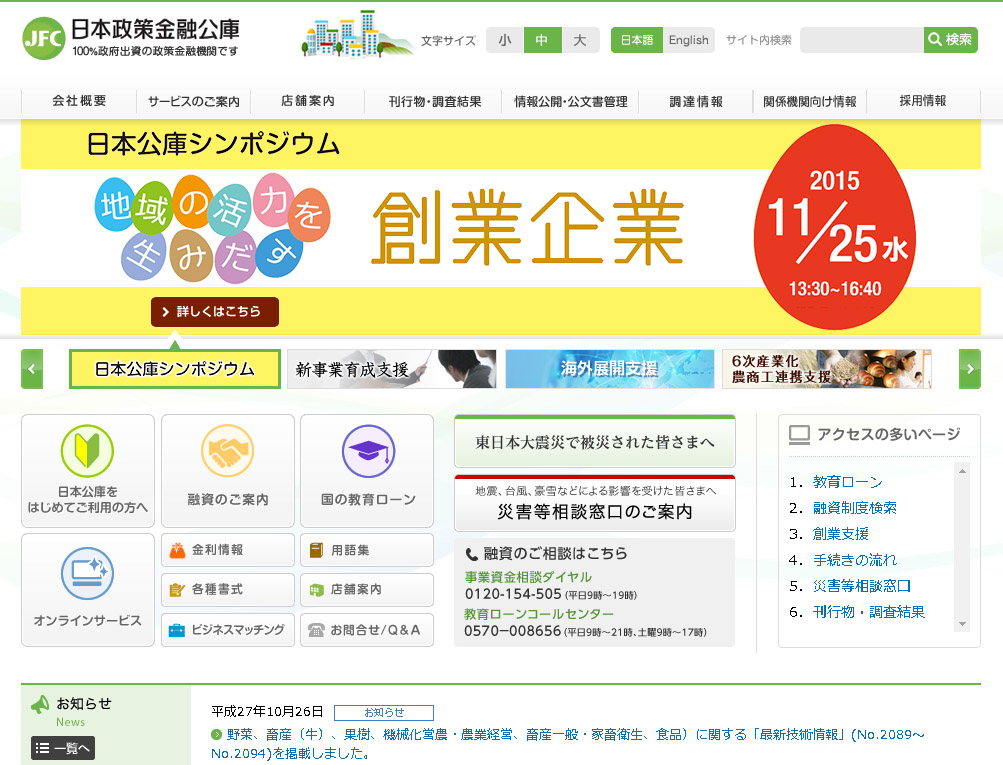This screenshot has width=1003, height=765.
Task: Open the beginner guide icon for first-time users
Action: coord(88,471)
